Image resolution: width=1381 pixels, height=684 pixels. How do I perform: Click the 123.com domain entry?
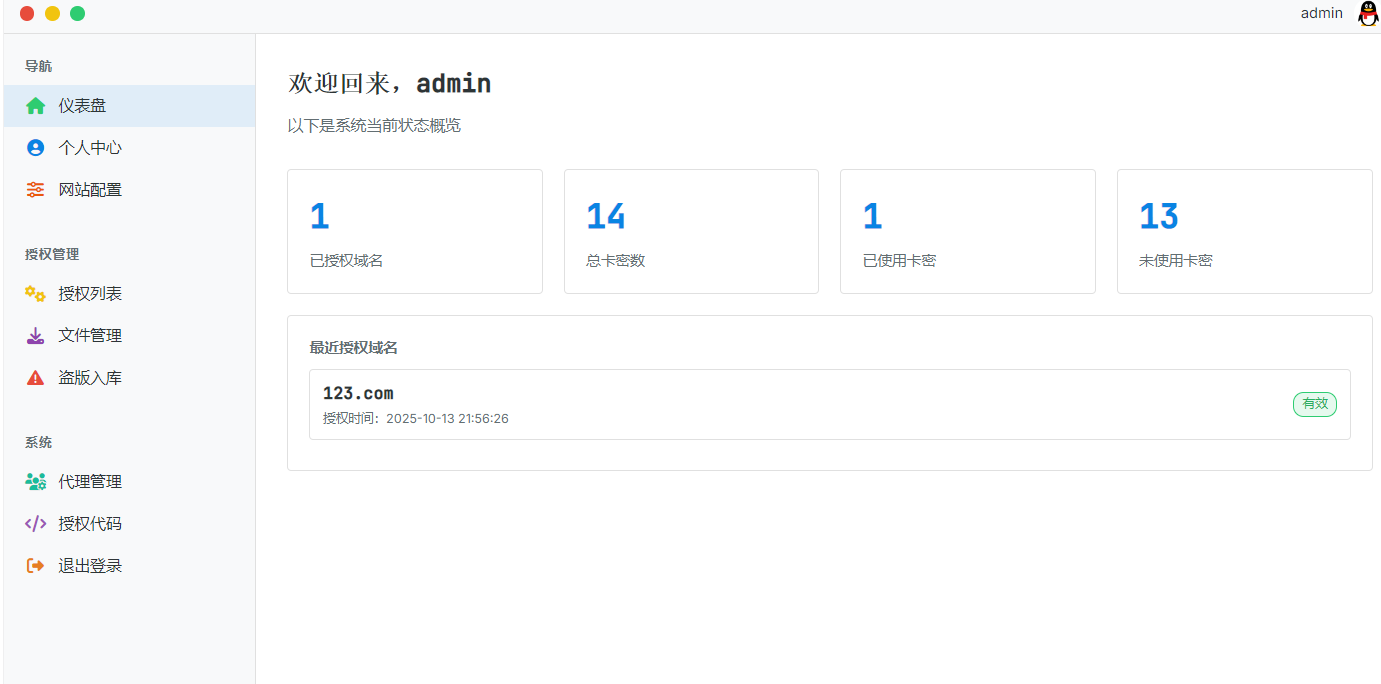pos(357,393)
